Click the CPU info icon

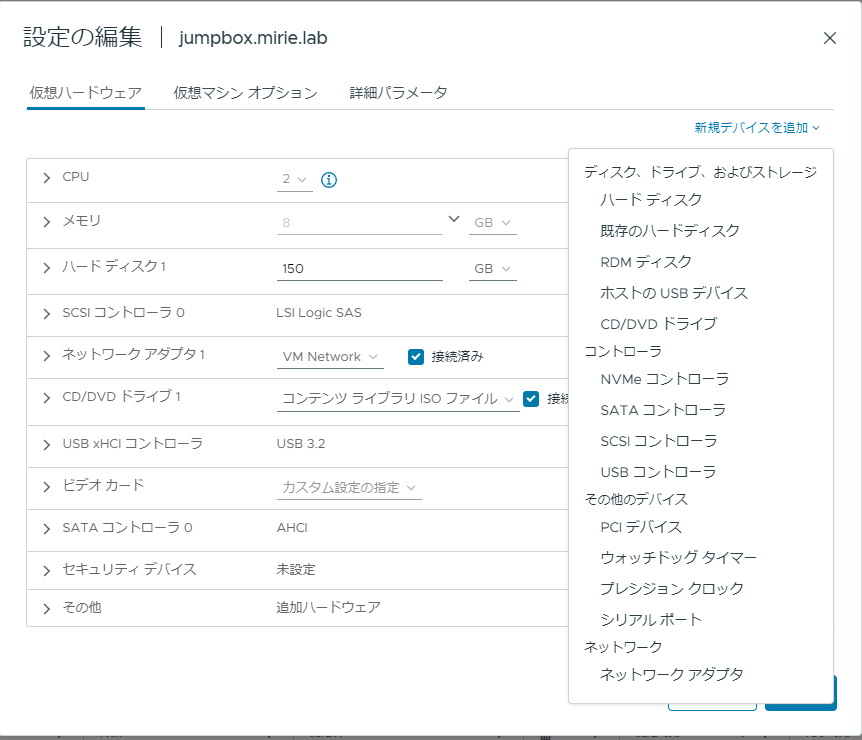(x=329, y=180)
